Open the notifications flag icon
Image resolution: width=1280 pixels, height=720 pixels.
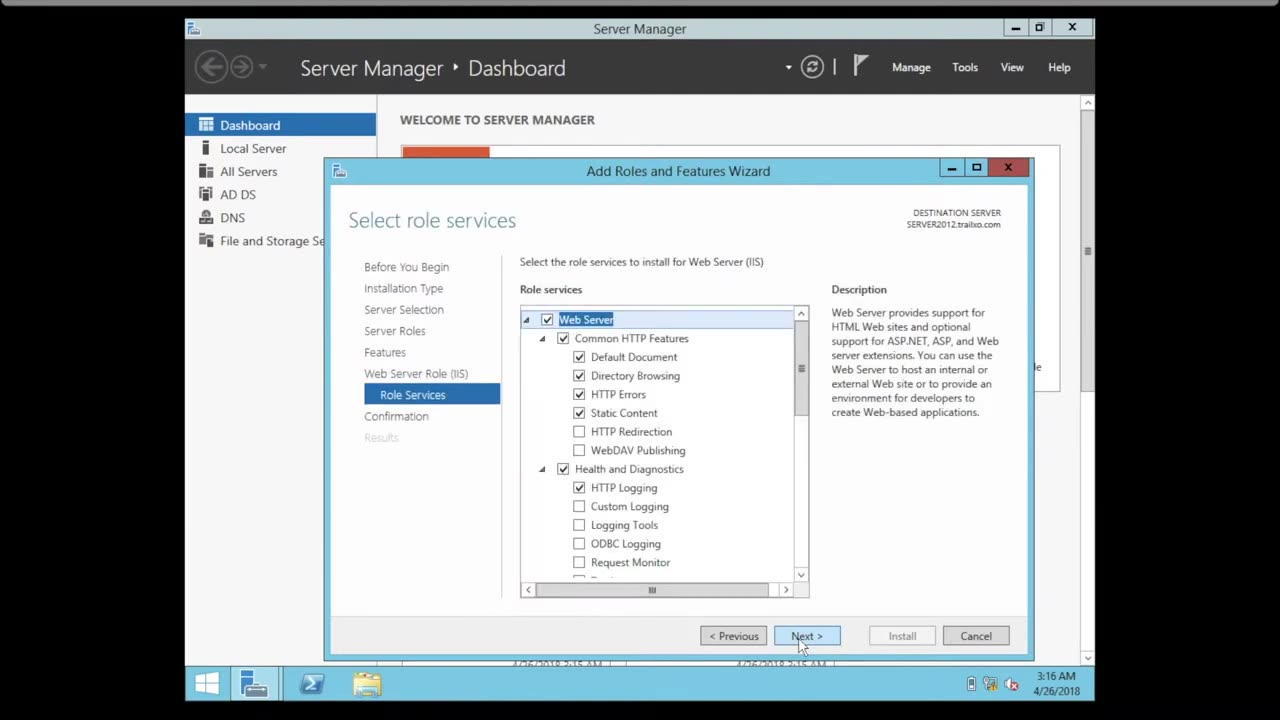point(860,66)
